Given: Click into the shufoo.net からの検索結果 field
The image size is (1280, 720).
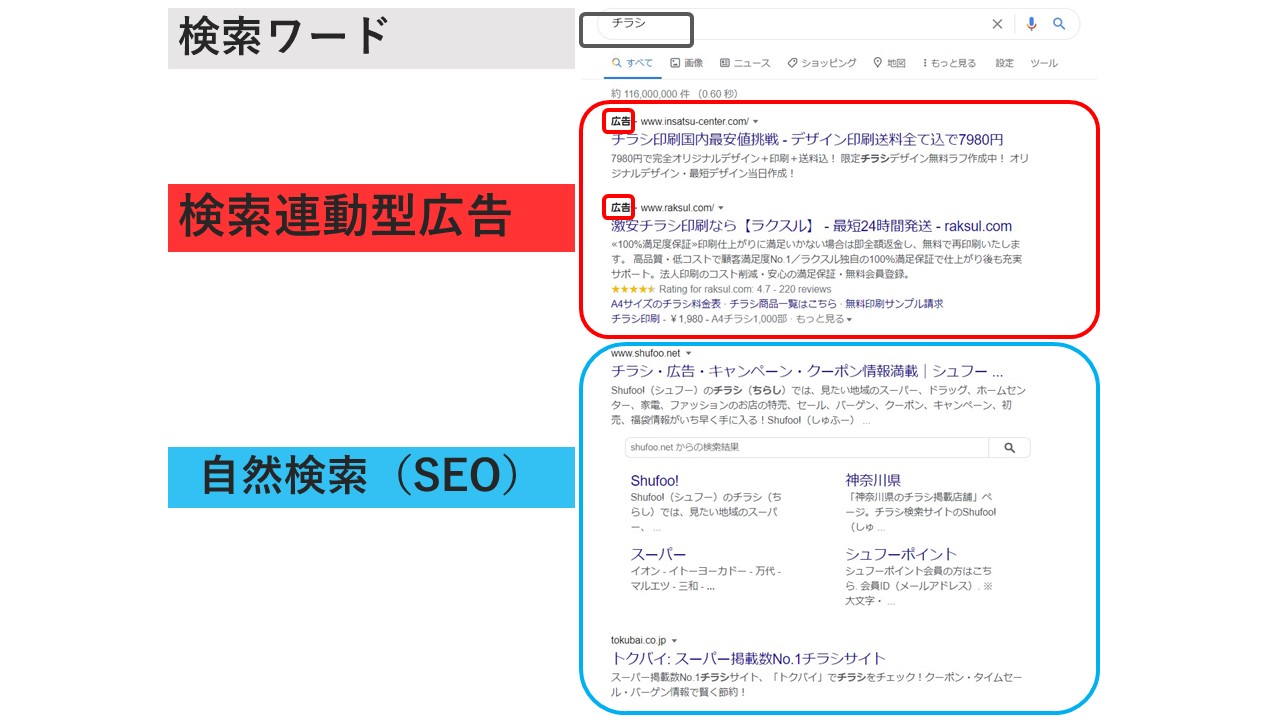Looking at the screenshot, I should click(x=805, y=448).
